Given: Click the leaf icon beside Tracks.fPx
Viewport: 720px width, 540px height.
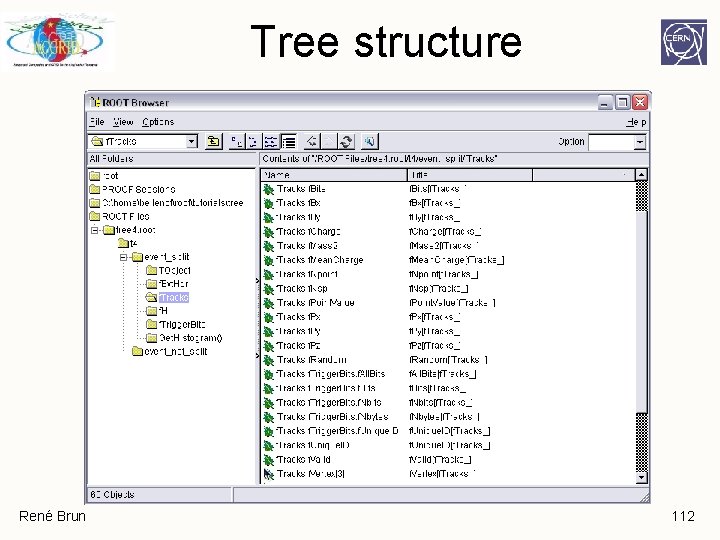Looking at the screenshot, I should 268,317.
